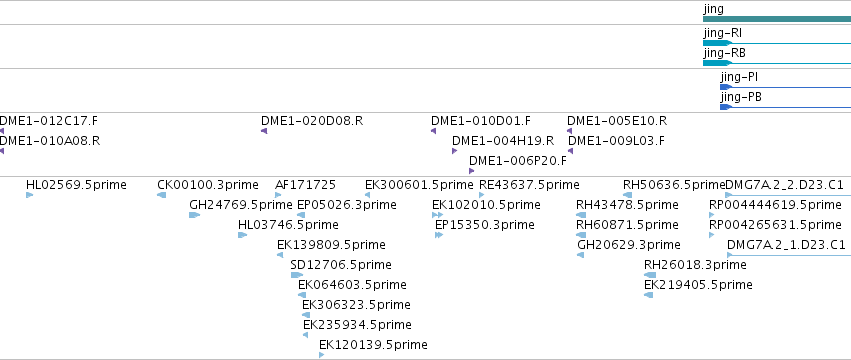Select the RH43478.5prime EST glyph

click(x=581, y=215)
